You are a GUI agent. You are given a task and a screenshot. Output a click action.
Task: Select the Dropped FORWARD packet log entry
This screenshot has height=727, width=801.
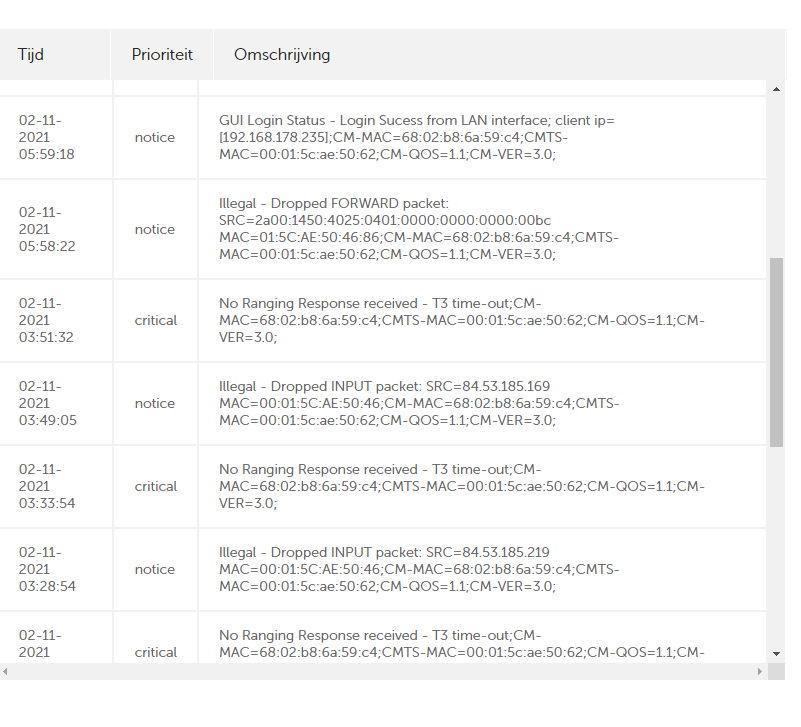pyautogui.click(x=419, y=229)
